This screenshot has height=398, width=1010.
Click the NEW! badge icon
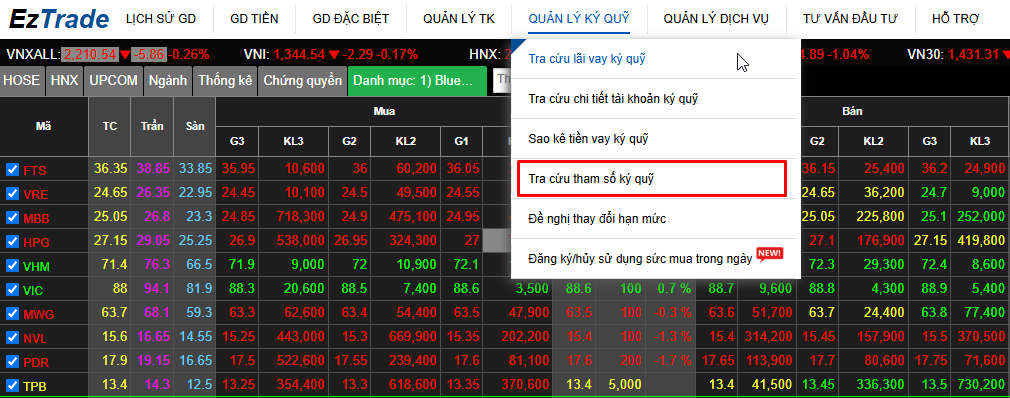point(770,253)
